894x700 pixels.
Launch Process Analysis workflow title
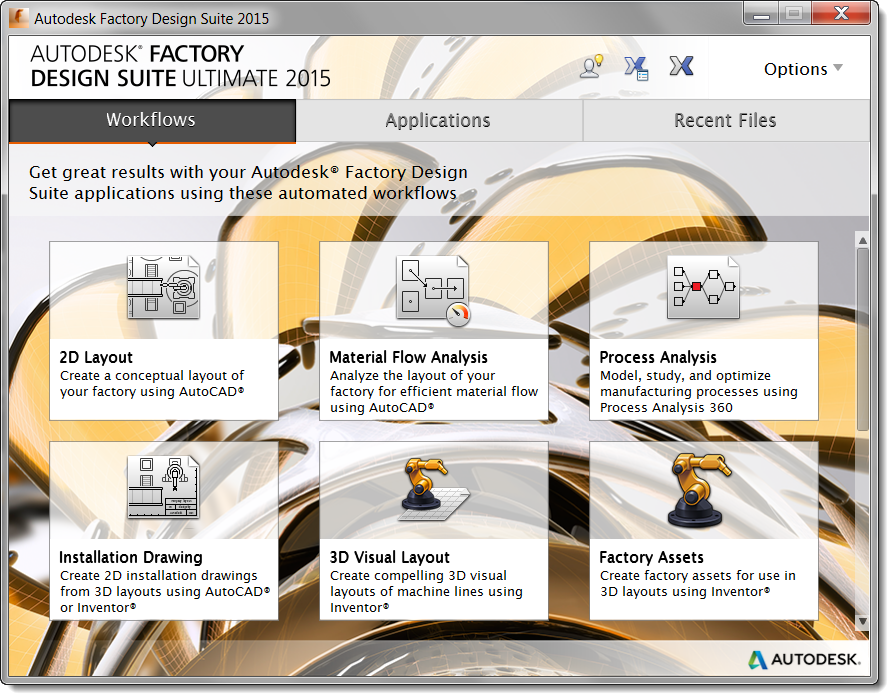[658, 357]
